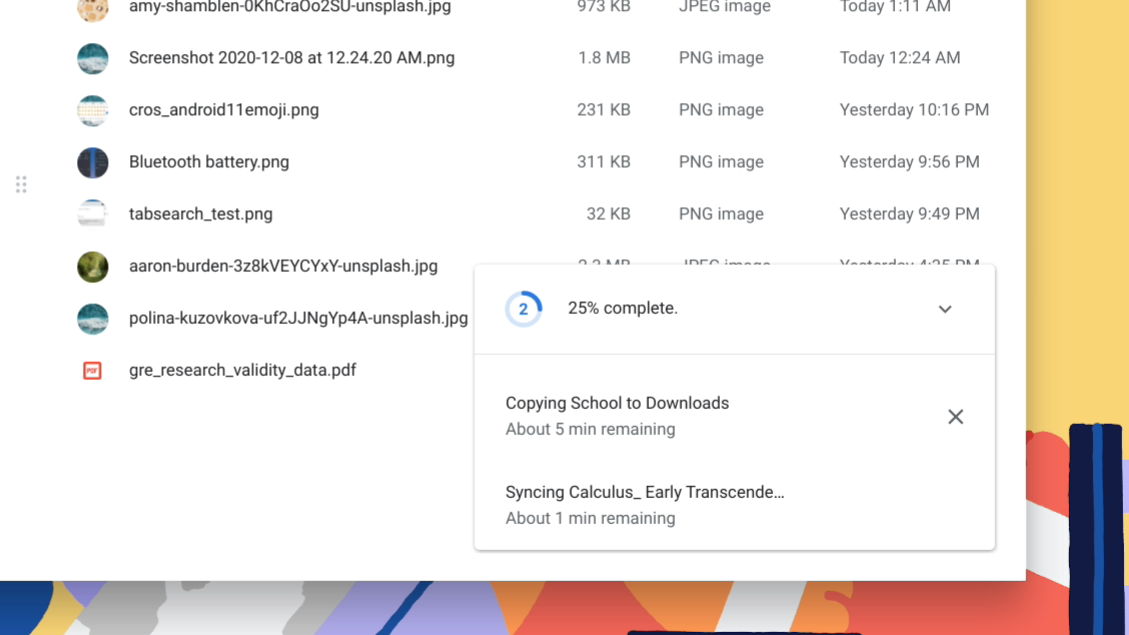The image size is (1129, 635).
Task: Click the 25% complete progress control
Action: pyautogui.click(x=622, y=308)
